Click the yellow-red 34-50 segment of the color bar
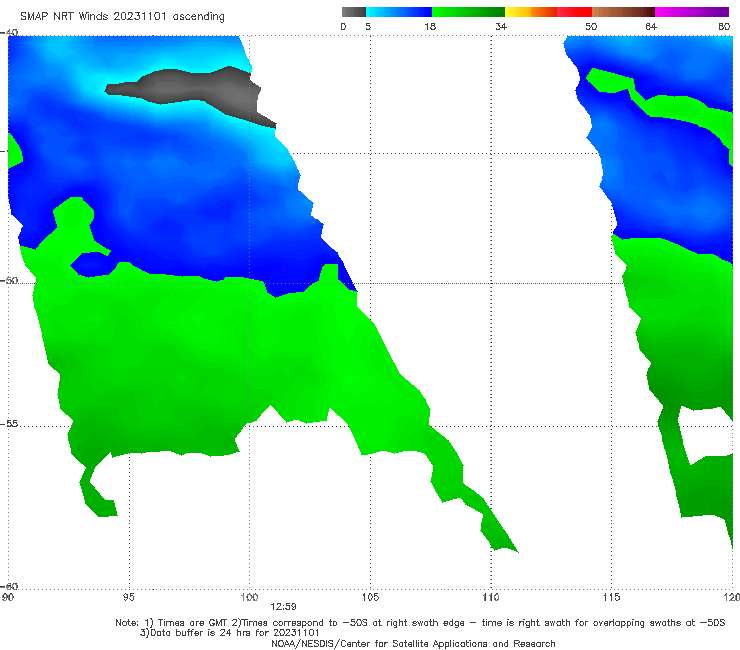Image resolution: width=740 pixels, height=650 pixels. pyautogui.click(x=548, y=12)
